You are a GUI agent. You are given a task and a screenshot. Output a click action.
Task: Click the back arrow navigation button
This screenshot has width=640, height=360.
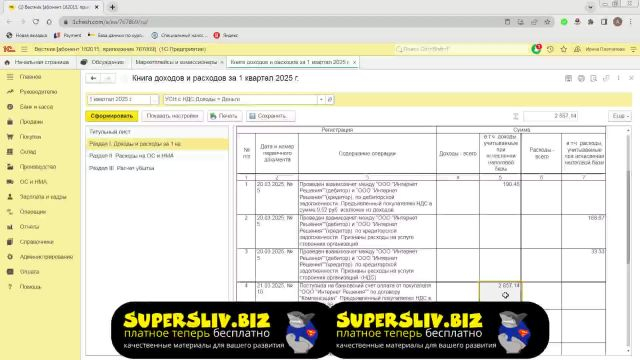pos(93,78)
